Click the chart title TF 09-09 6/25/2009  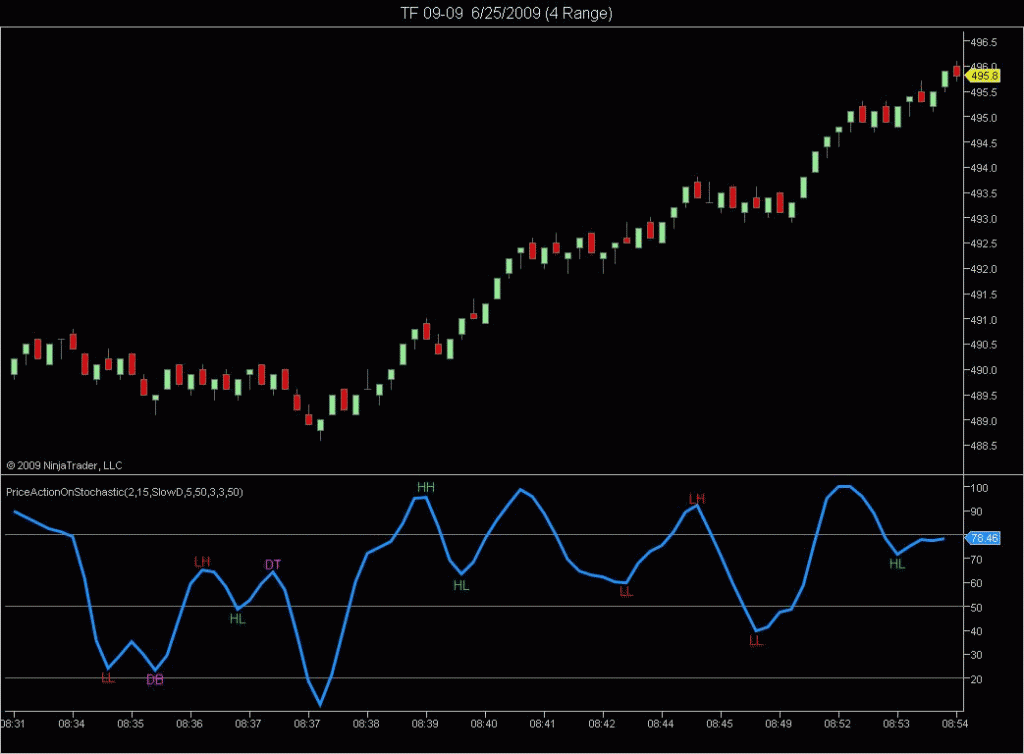pos(512,13)
